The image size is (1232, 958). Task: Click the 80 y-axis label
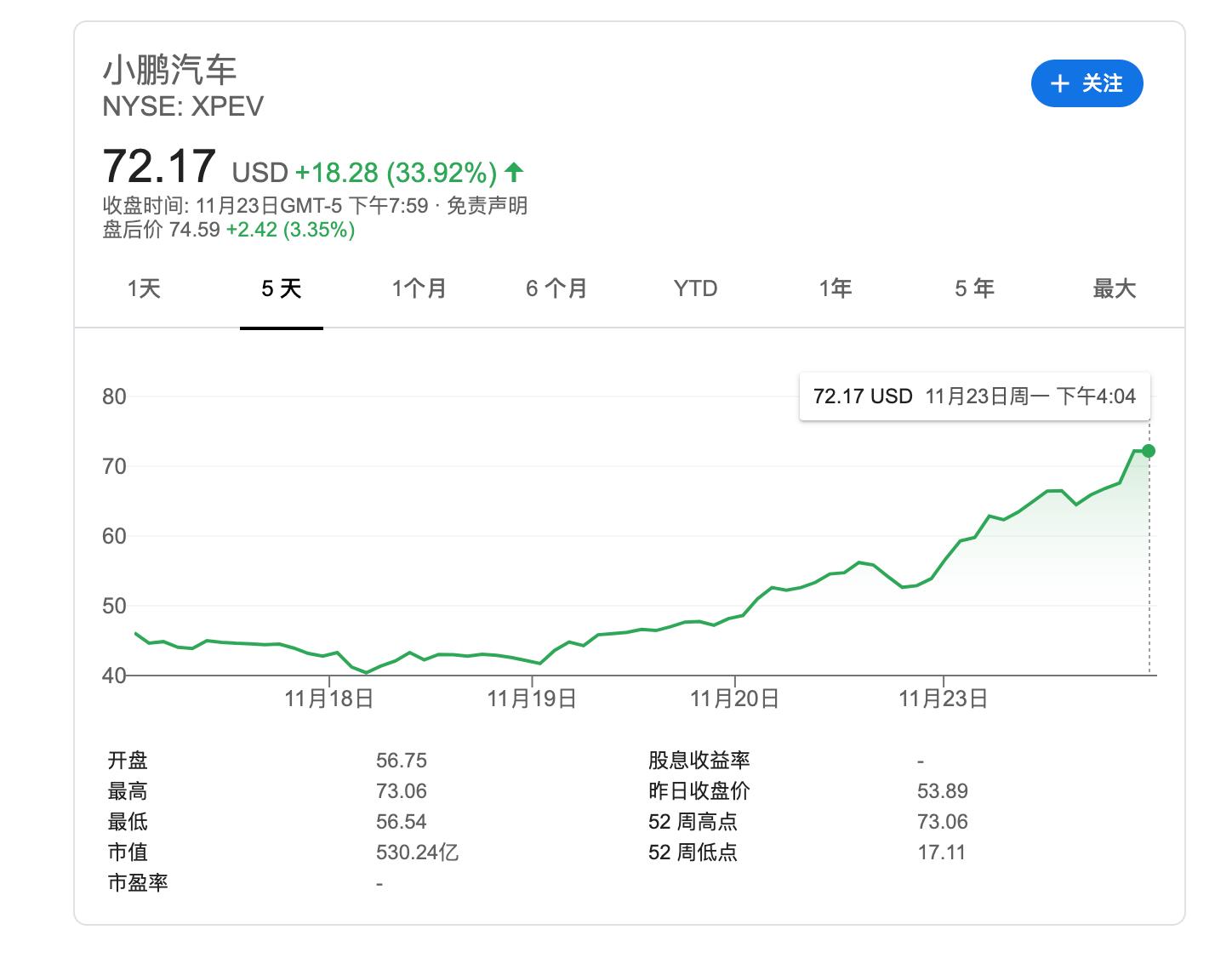point(114,396)
